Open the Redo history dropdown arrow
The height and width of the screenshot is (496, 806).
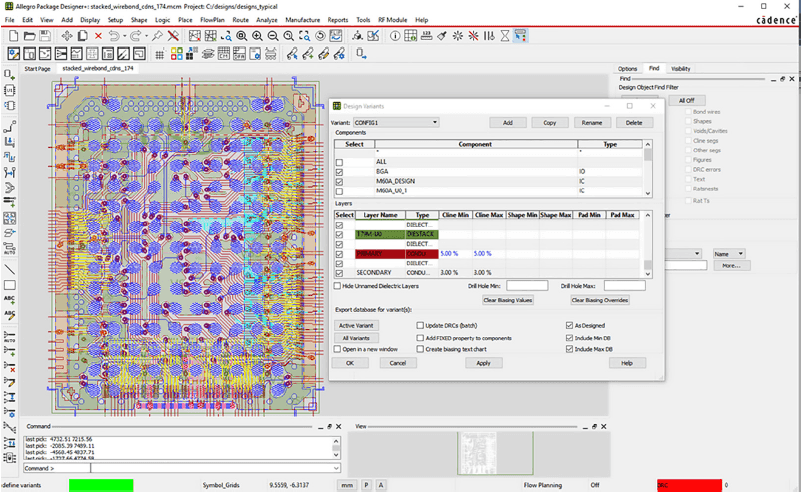tap(146, 36)
